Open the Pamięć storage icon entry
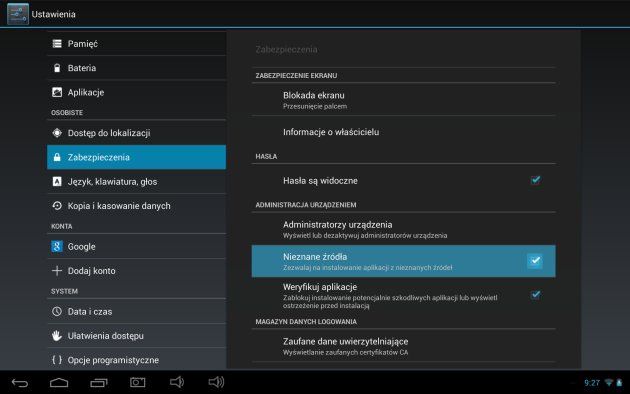The image size is (630, 394). [x=57, y=43]
